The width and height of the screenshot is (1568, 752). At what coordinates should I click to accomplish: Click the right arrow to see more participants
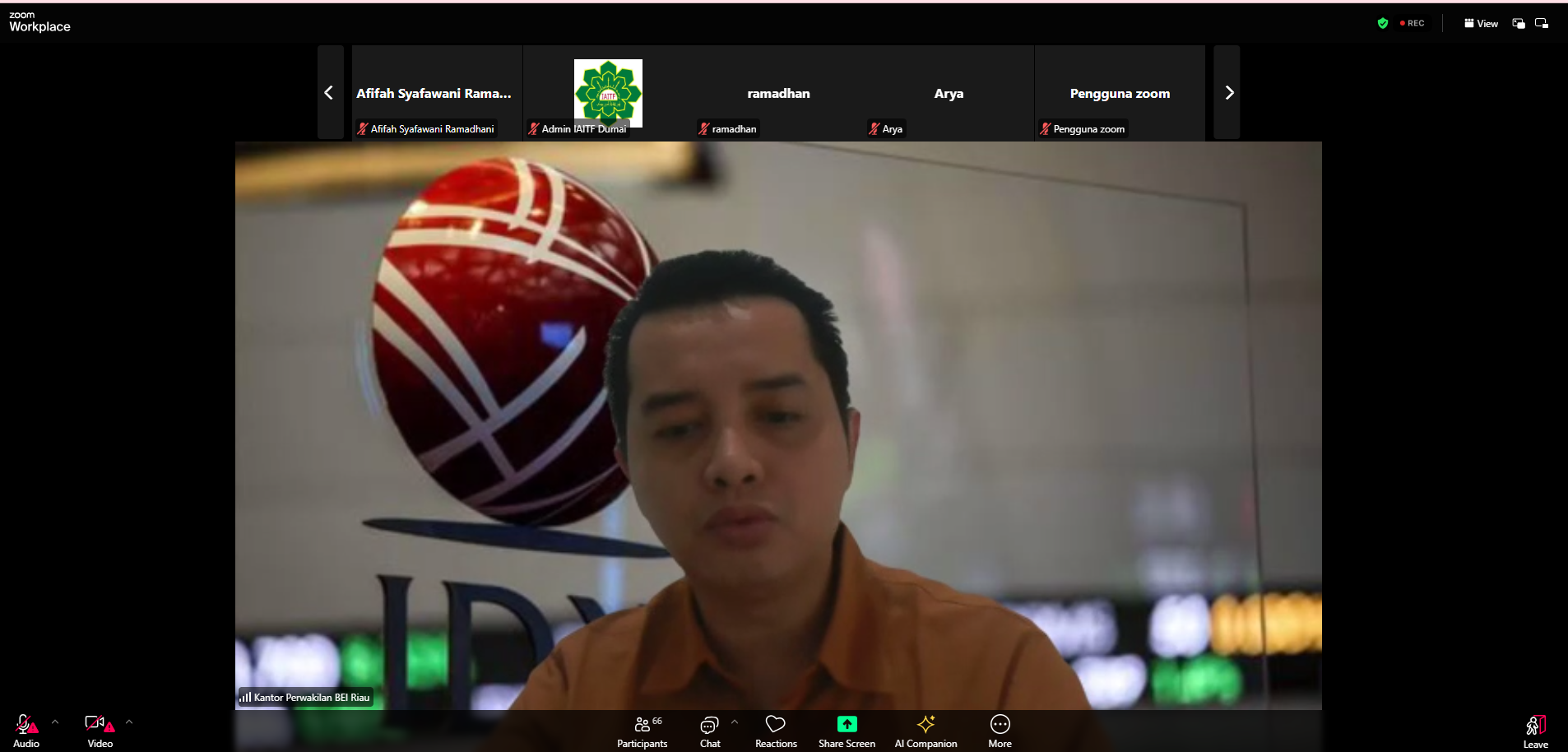point(1228,92)
